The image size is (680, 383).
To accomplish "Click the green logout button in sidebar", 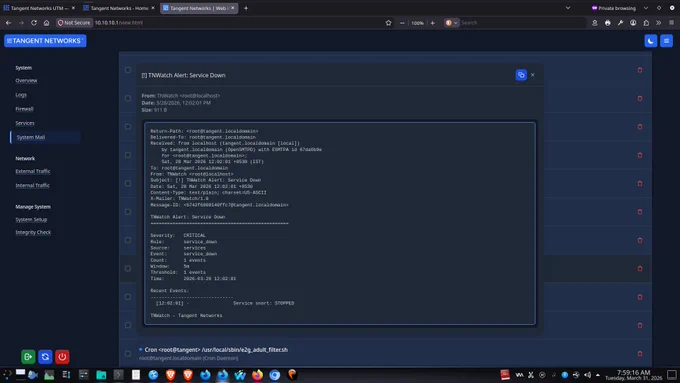I will [x=28, y=357].
